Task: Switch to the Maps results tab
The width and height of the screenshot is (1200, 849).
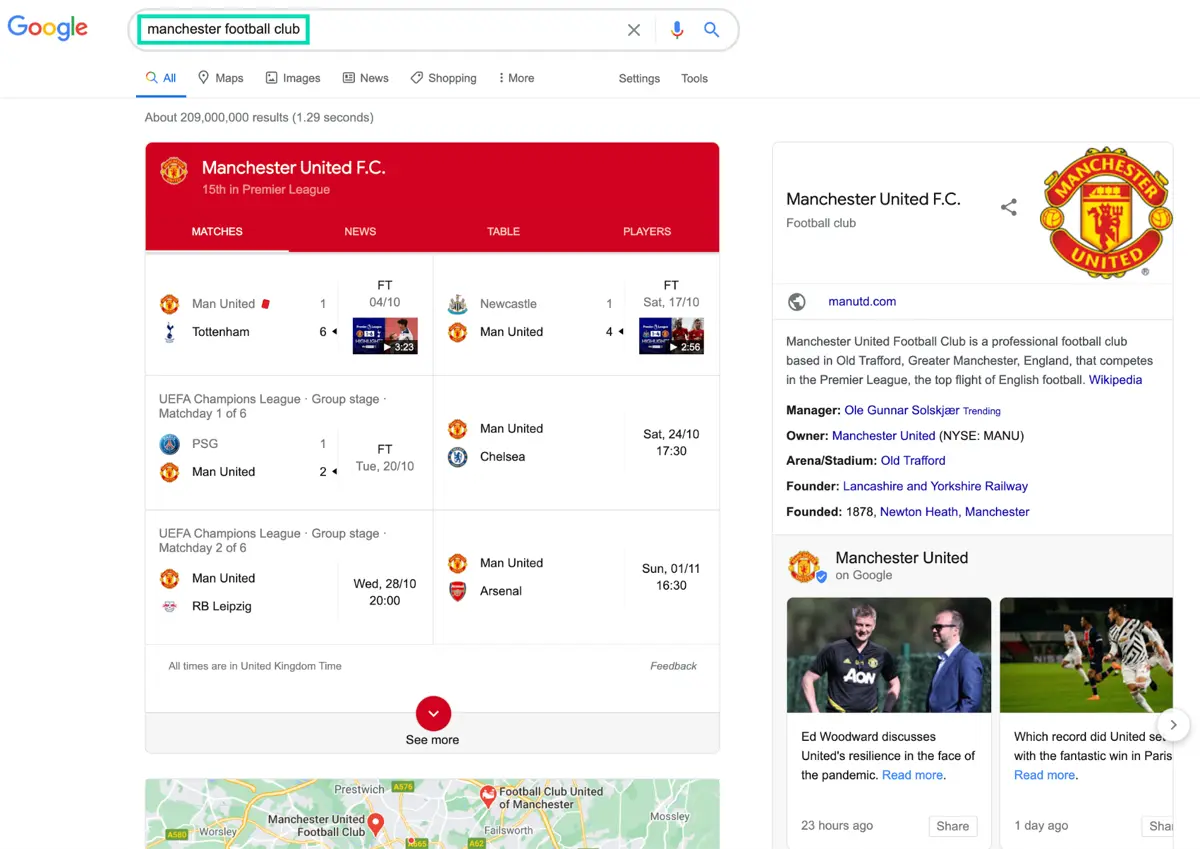Action: (220, 78)
